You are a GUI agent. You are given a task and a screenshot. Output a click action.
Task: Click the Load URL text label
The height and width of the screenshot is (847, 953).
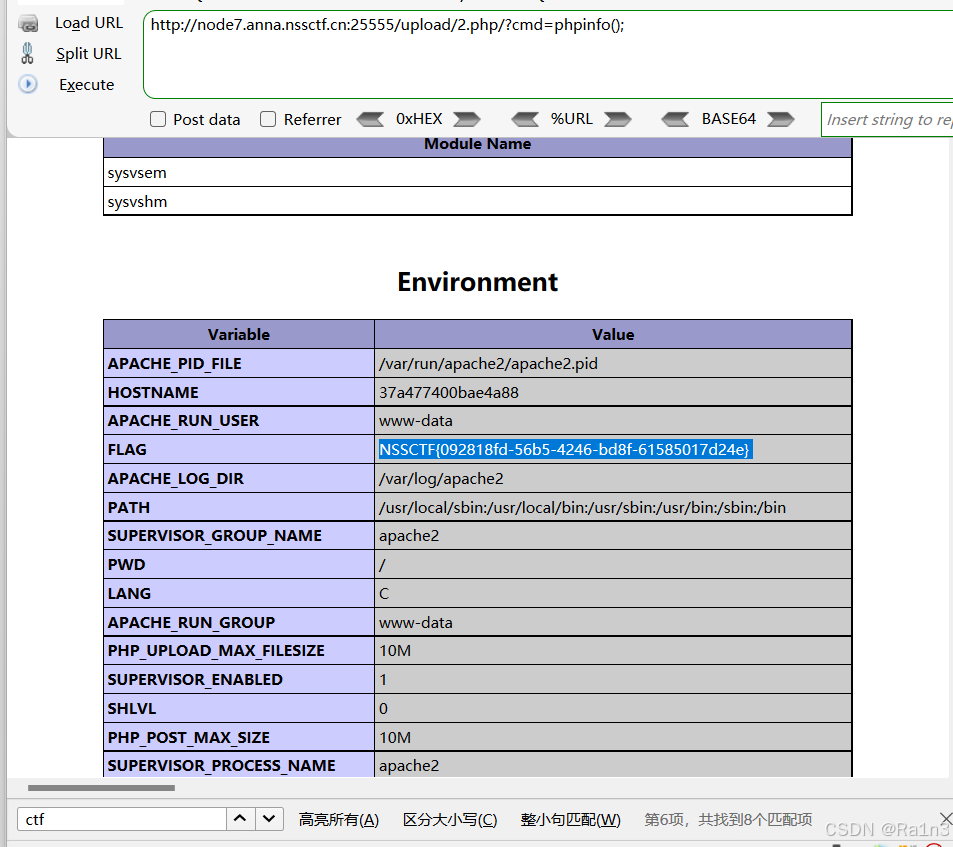89,22
